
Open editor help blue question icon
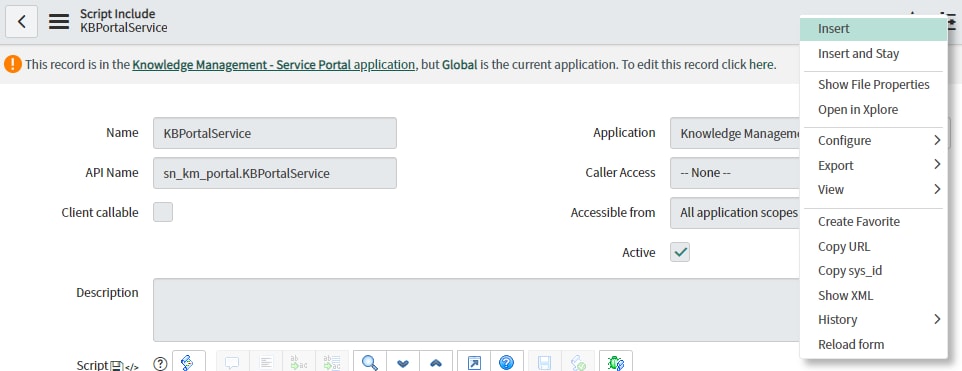[x=507, y=362]
